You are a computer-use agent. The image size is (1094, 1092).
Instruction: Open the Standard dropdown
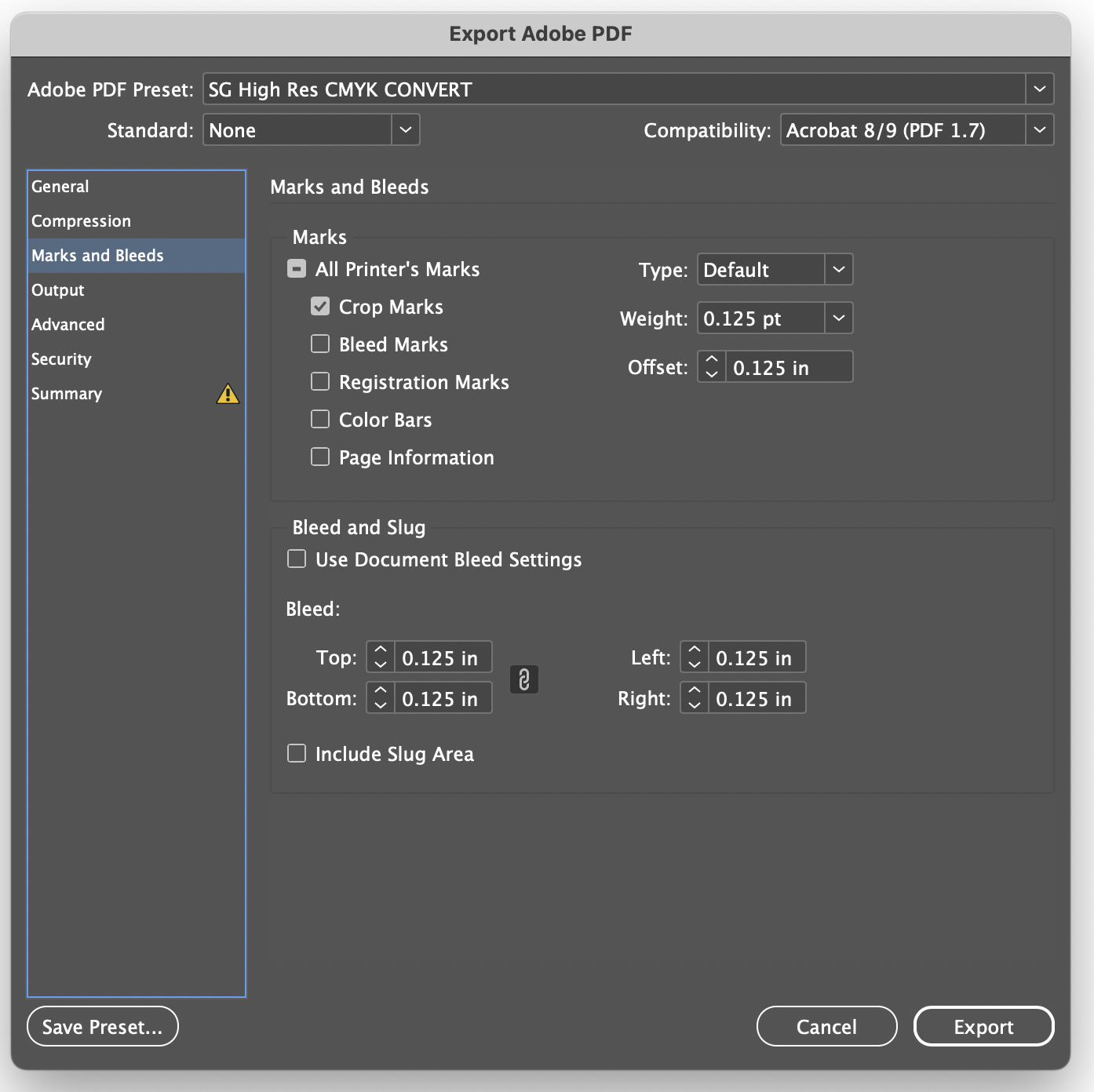point(312,130)
